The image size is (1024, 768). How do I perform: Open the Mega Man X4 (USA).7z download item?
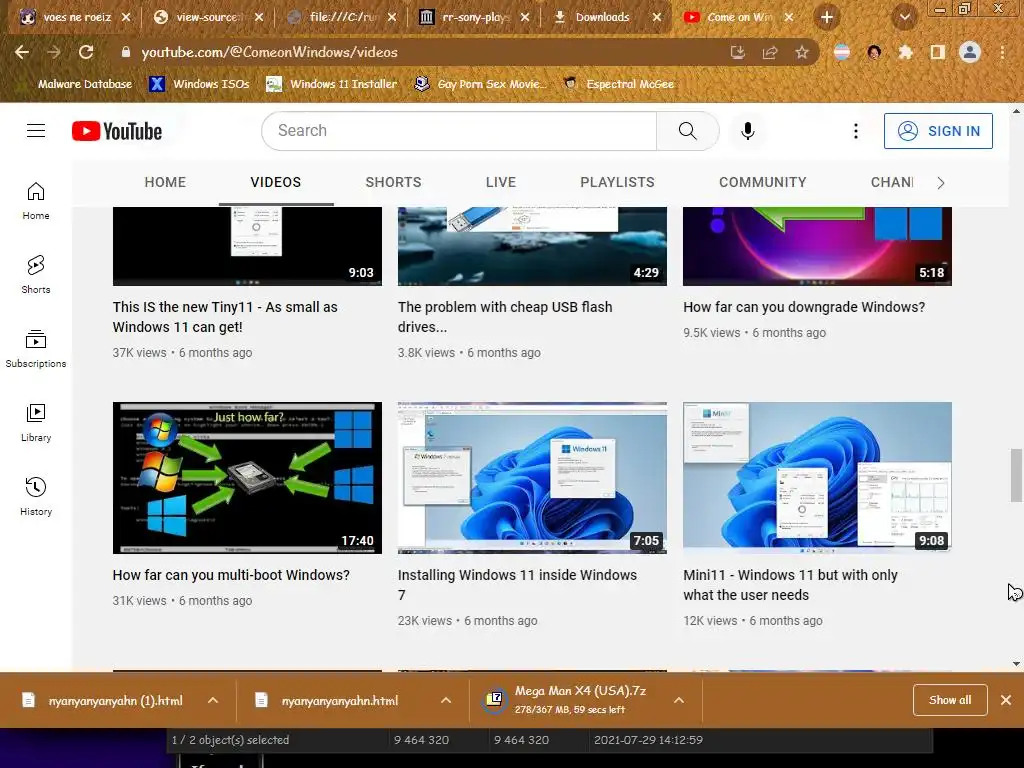click(x=572, y=700)
